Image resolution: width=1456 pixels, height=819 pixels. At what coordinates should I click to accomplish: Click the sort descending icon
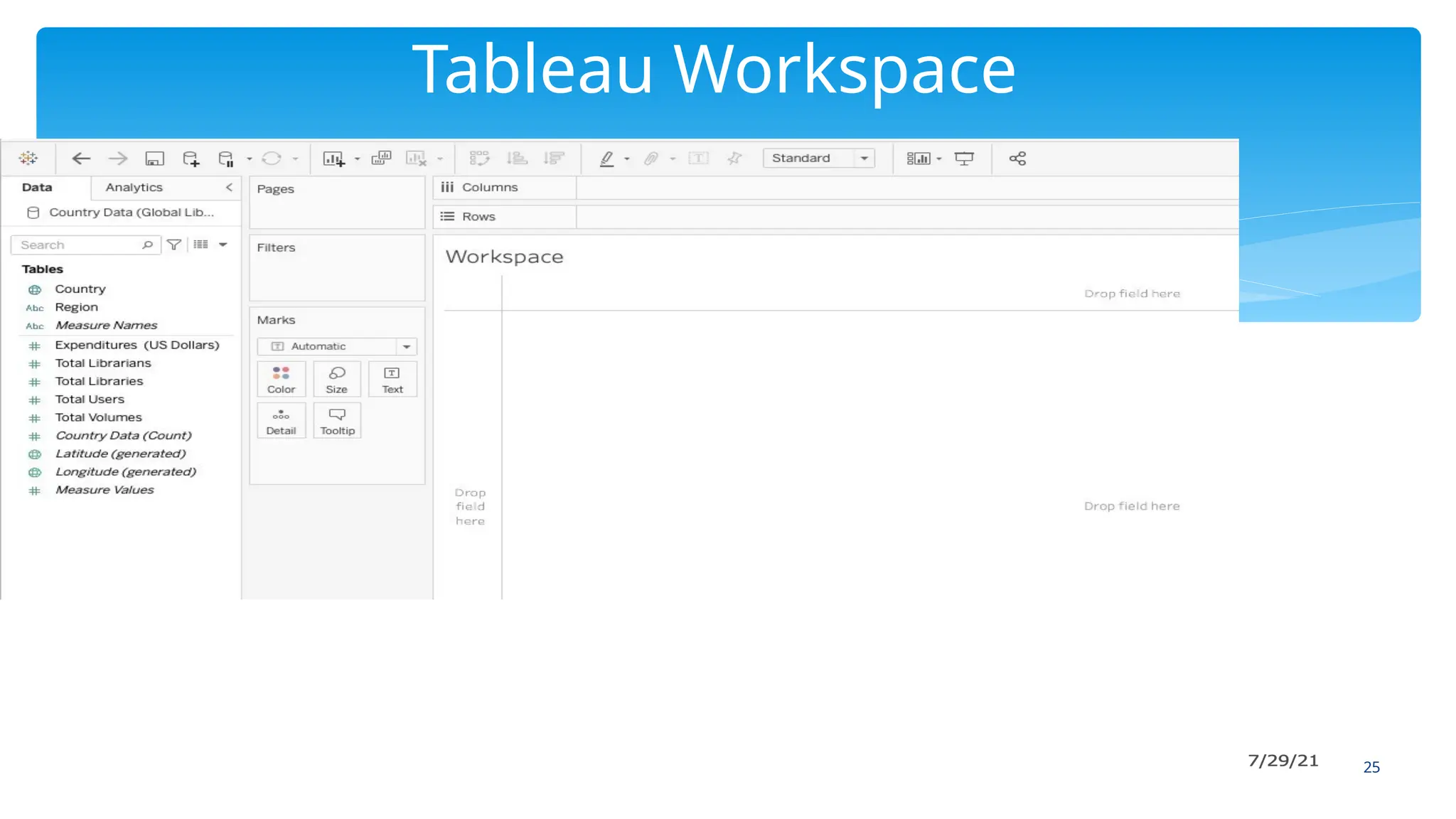[x=554, y=158]
